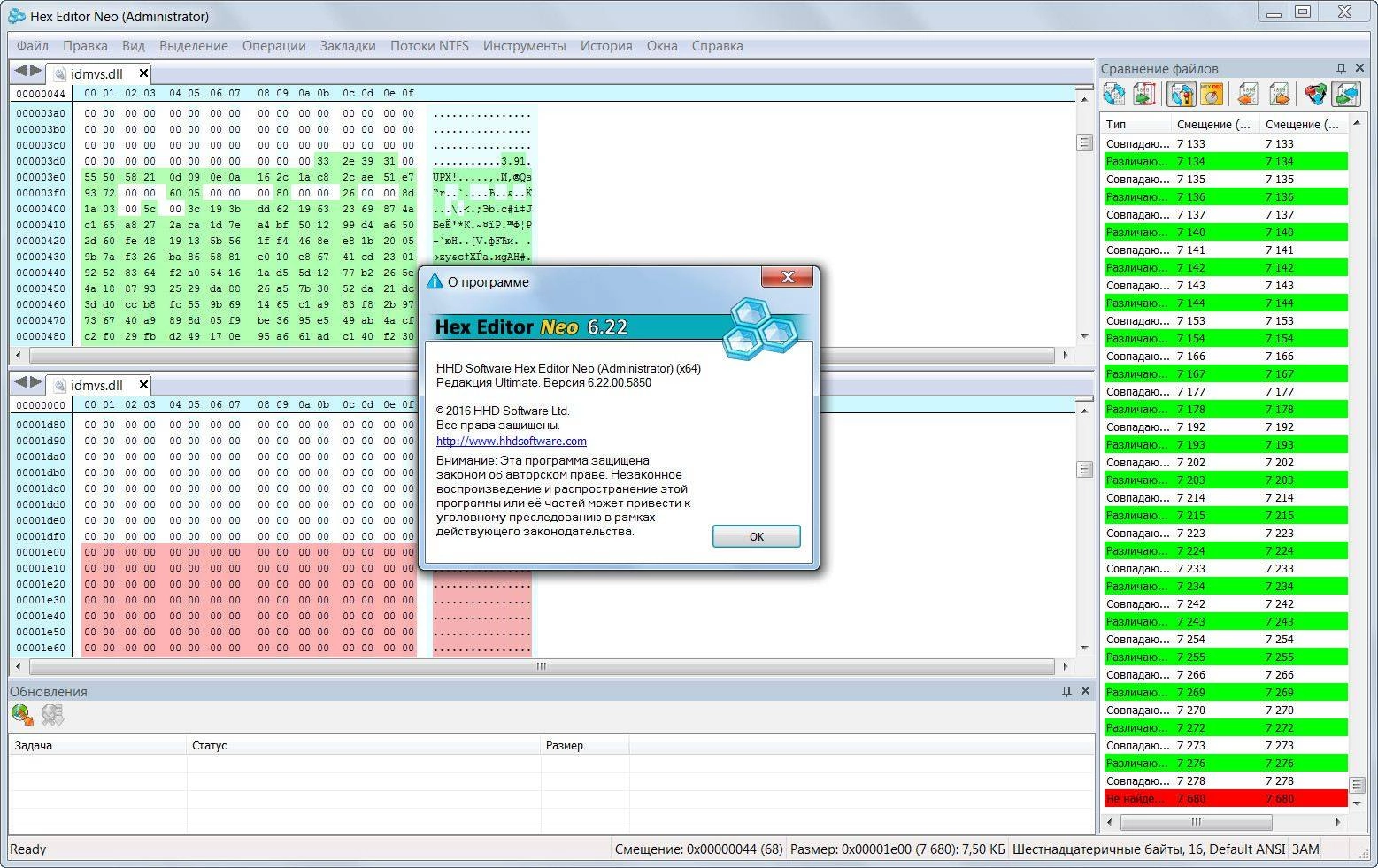The height and width of the screenshot is (868, 1378).
Task: Click the 00000000 offset field in bottom editor
Action: point(41,404)
